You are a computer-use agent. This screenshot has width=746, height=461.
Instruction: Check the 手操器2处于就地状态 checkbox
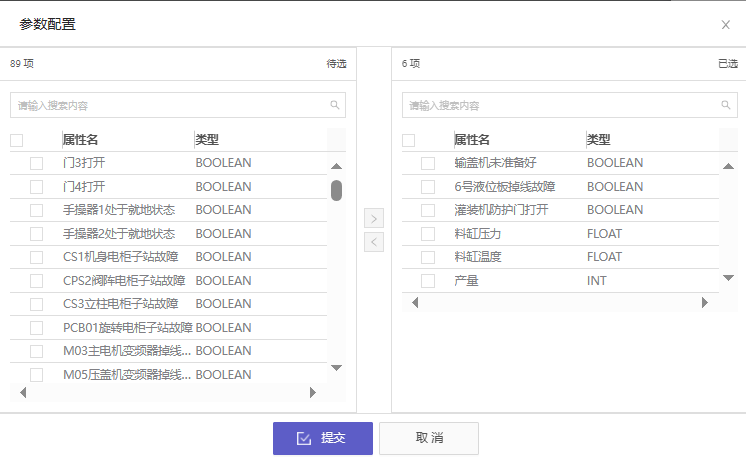coord(37,234)
